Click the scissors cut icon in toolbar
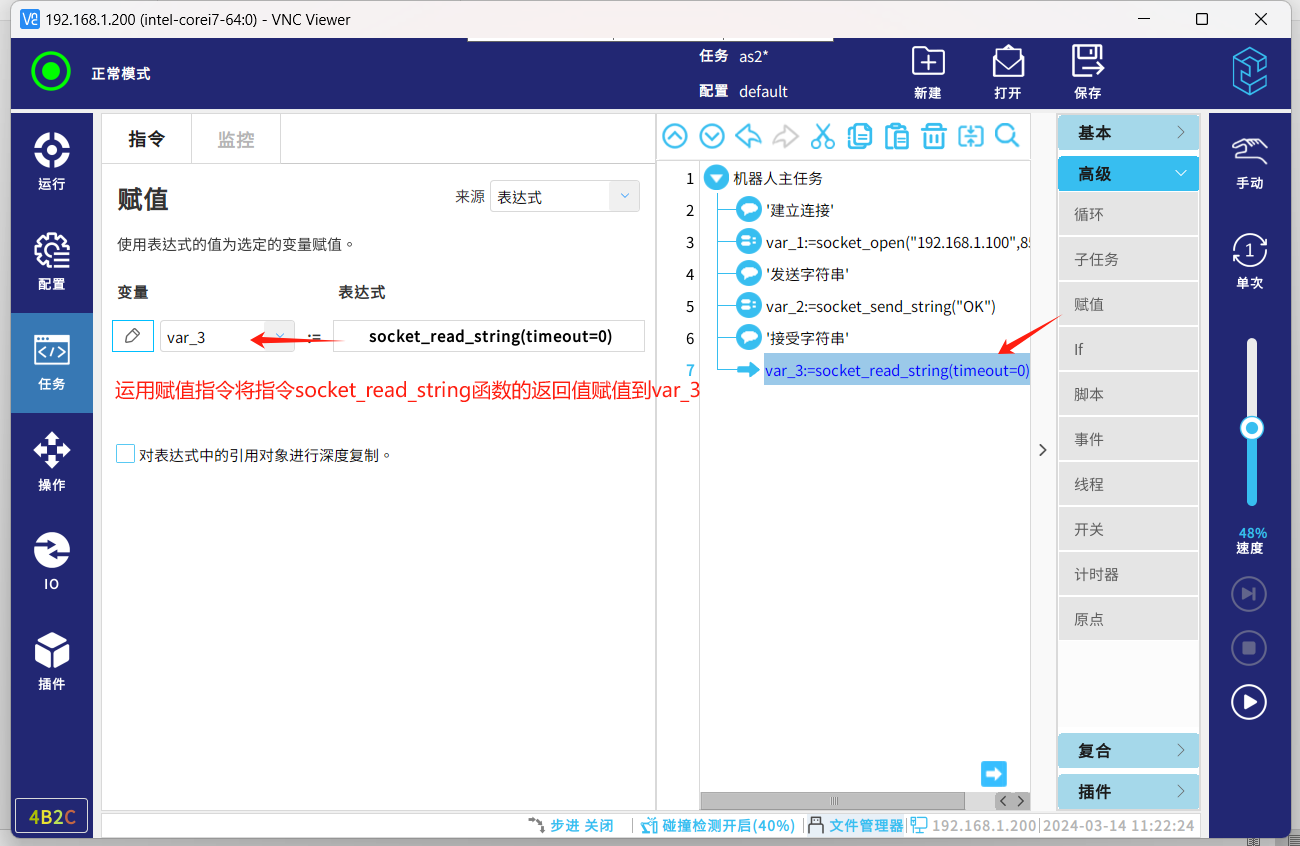Image resolution: width=1300 pixels, height=846 pixels. [822, 136]
